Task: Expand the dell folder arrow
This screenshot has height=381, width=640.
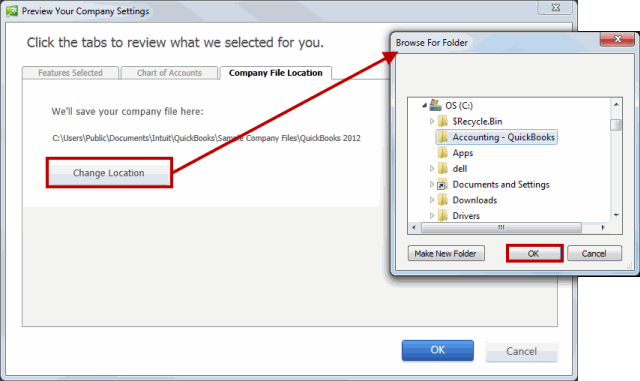Action: [432, 168]
